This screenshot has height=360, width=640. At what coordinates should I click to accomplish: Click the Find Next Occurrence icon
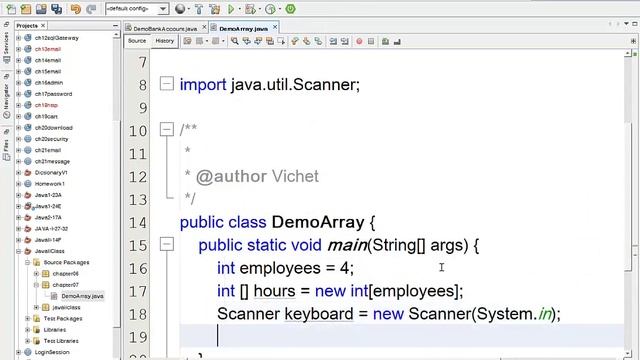click(x=258, y=41)
